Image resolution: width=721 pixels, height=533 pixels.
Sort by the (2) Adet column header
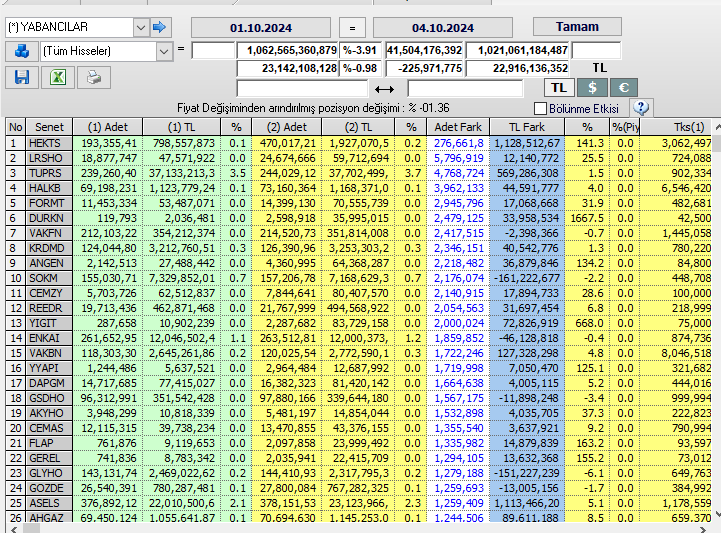tap(286, 127)
